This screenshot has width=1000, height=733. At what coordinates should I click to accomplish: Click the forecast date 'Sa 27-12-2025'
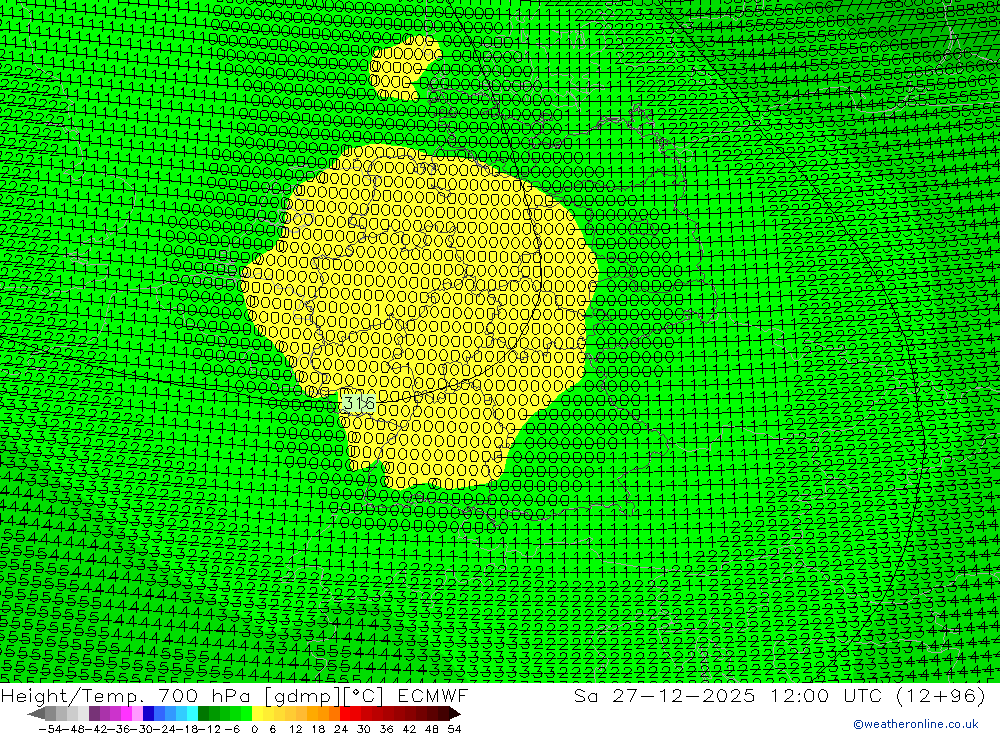point(664,696)
